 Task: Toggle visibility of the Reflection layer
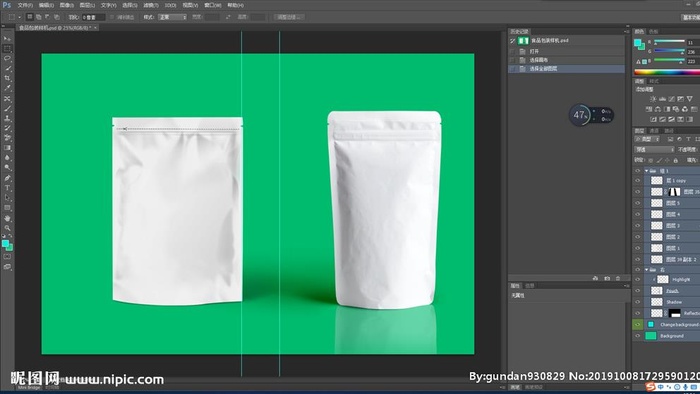pos(638,313)
